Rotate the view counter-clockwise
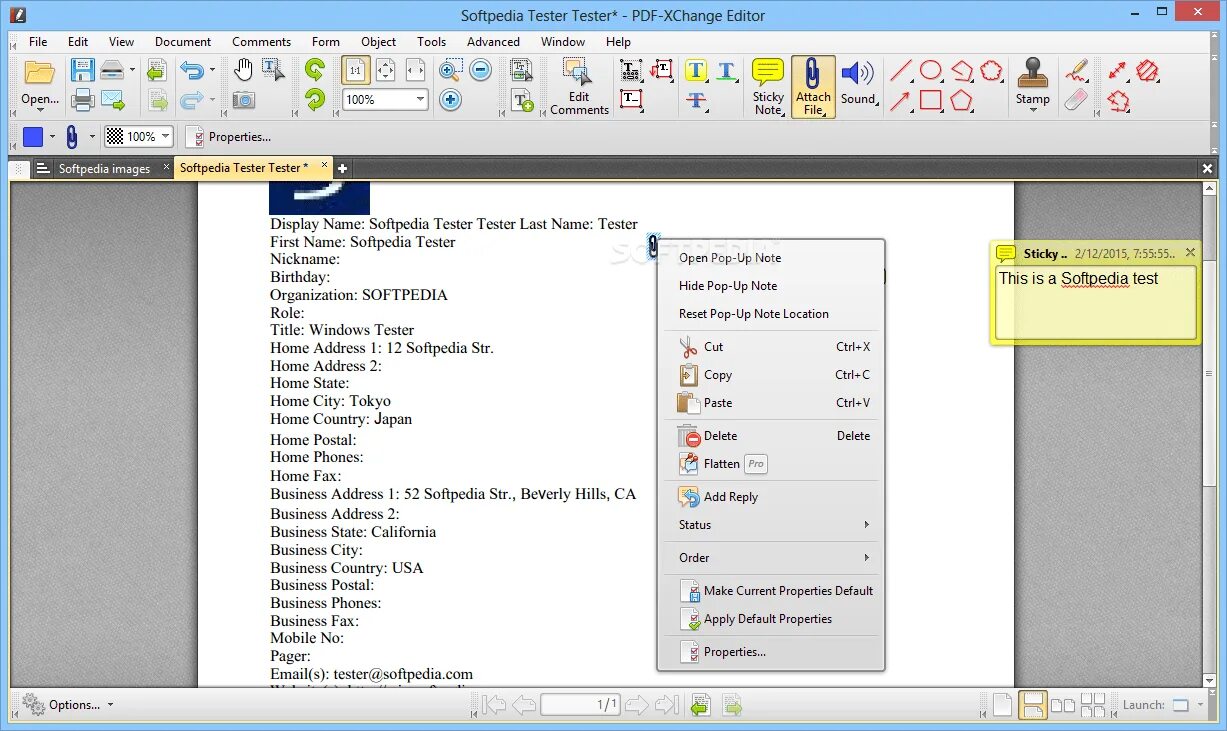This screenshot has width=1227, height=731. [x=315, y=70]
